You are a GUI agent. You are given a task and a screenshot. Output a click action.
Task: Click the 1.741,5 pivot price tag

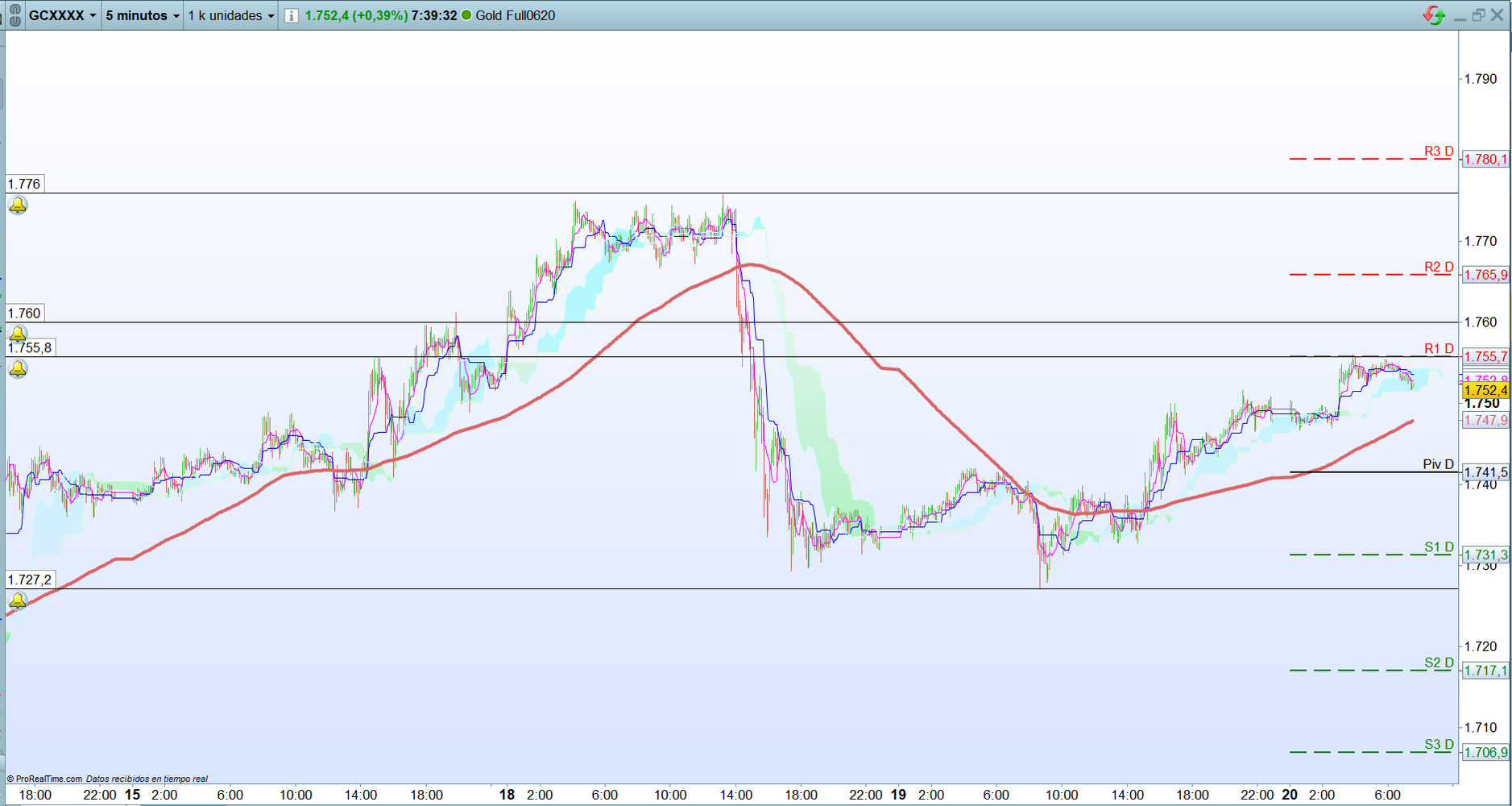pyautogui.click(x=1485, y=472)
